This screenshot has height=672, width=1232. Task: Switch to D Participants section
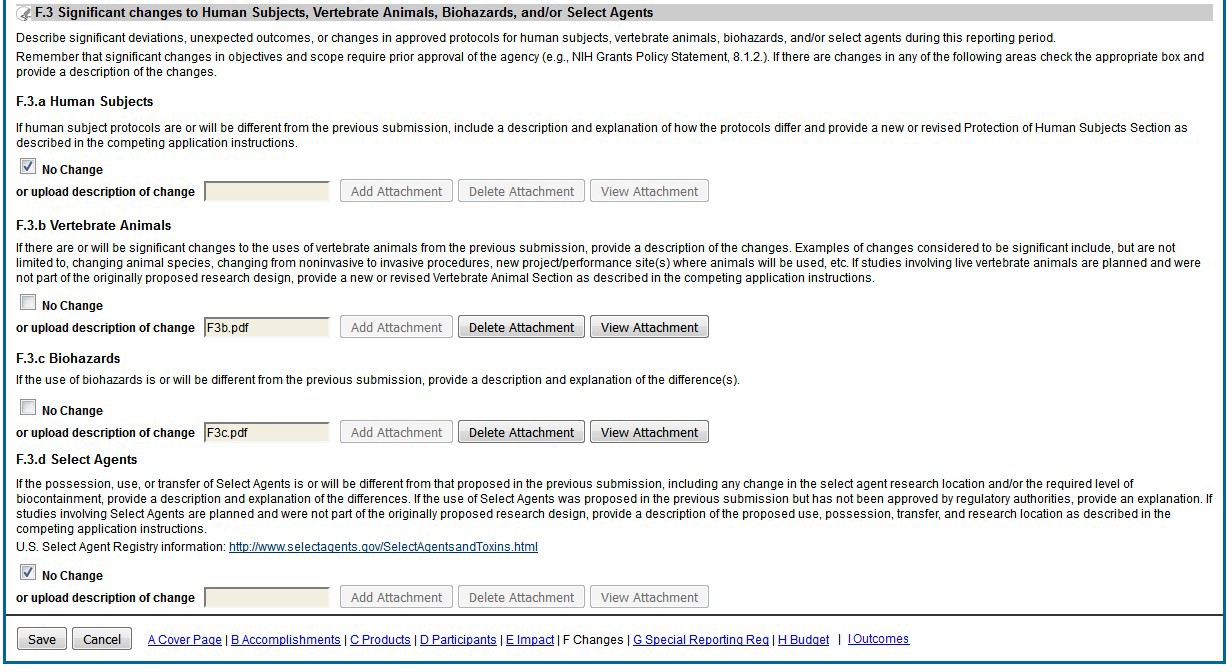pos(458,640)
